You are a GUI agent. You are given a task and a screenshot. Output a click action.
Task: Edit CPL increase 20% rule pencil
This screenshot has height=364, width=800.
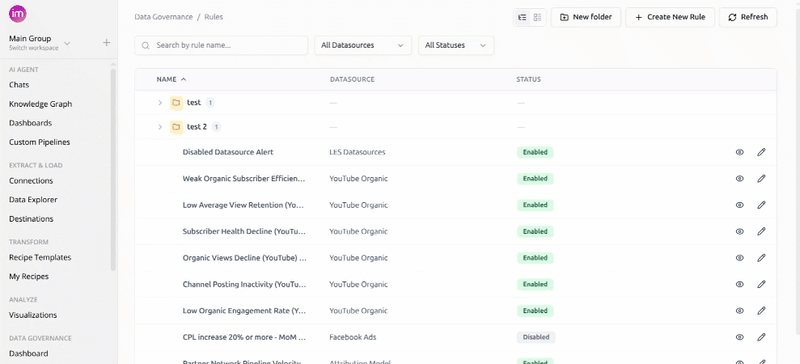point(761,337)
